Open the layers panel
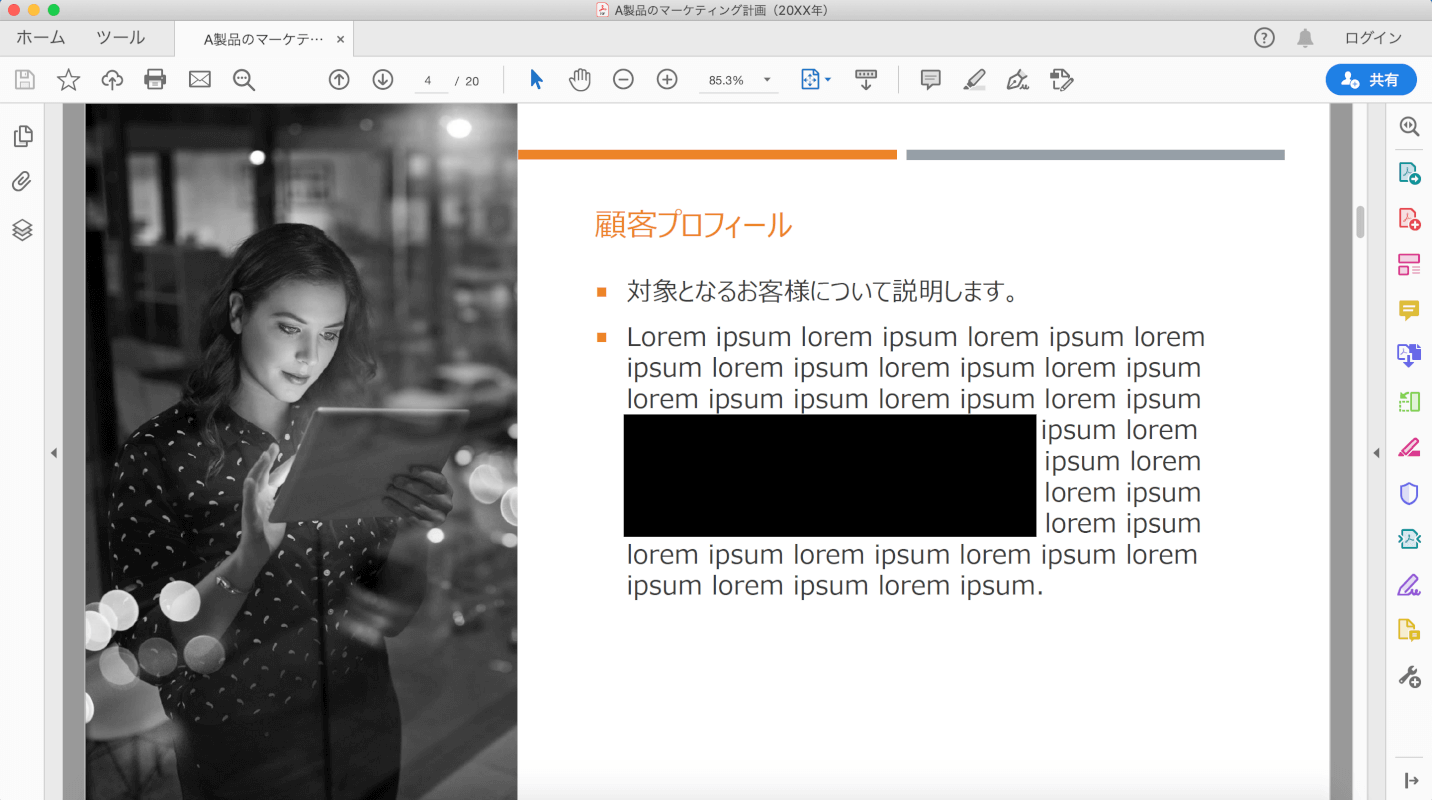Screen dimensions: 1432x800 point(22,229)
